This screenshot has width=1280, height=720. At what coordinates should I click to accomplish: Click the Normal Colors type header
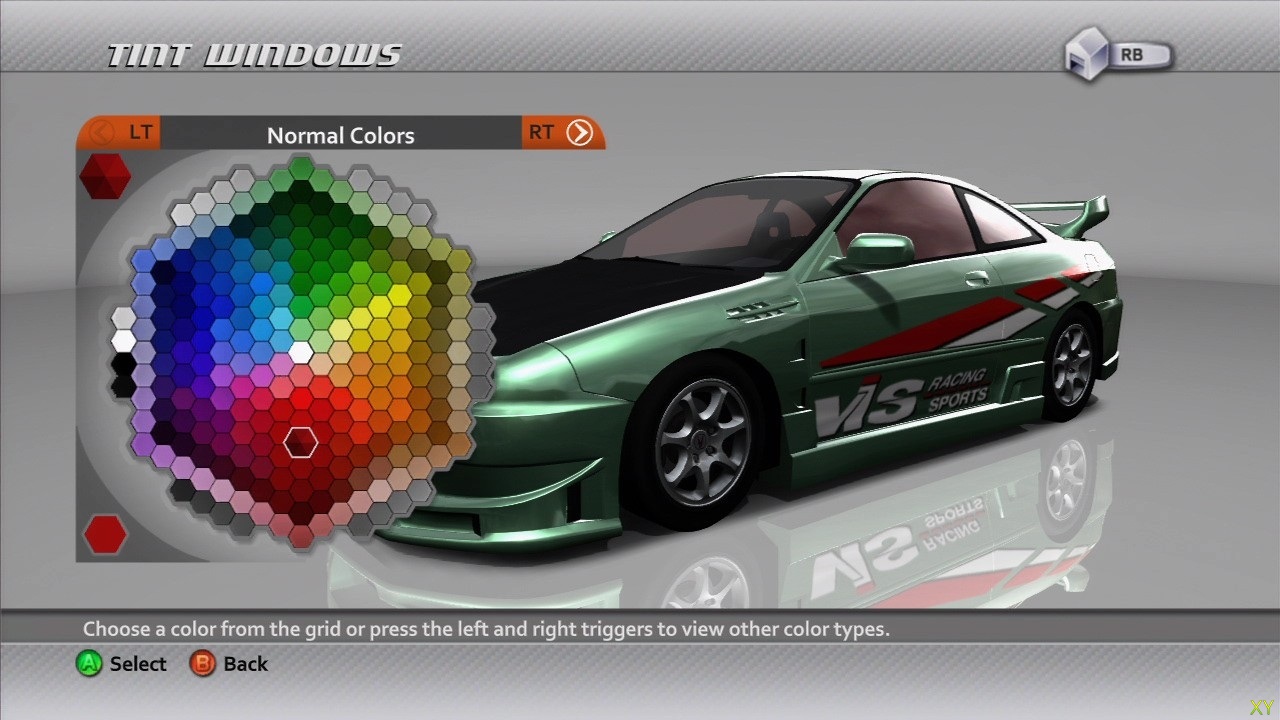click(340, 135)
